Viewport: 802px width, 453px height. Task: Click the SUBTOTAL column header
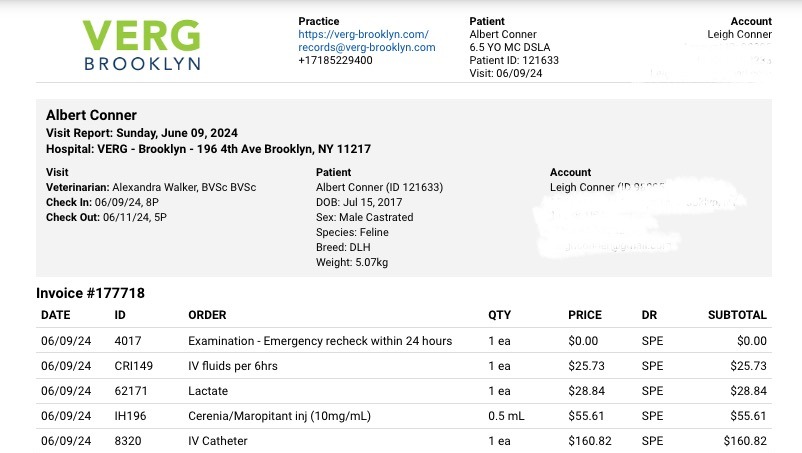[x=736, y=315]
